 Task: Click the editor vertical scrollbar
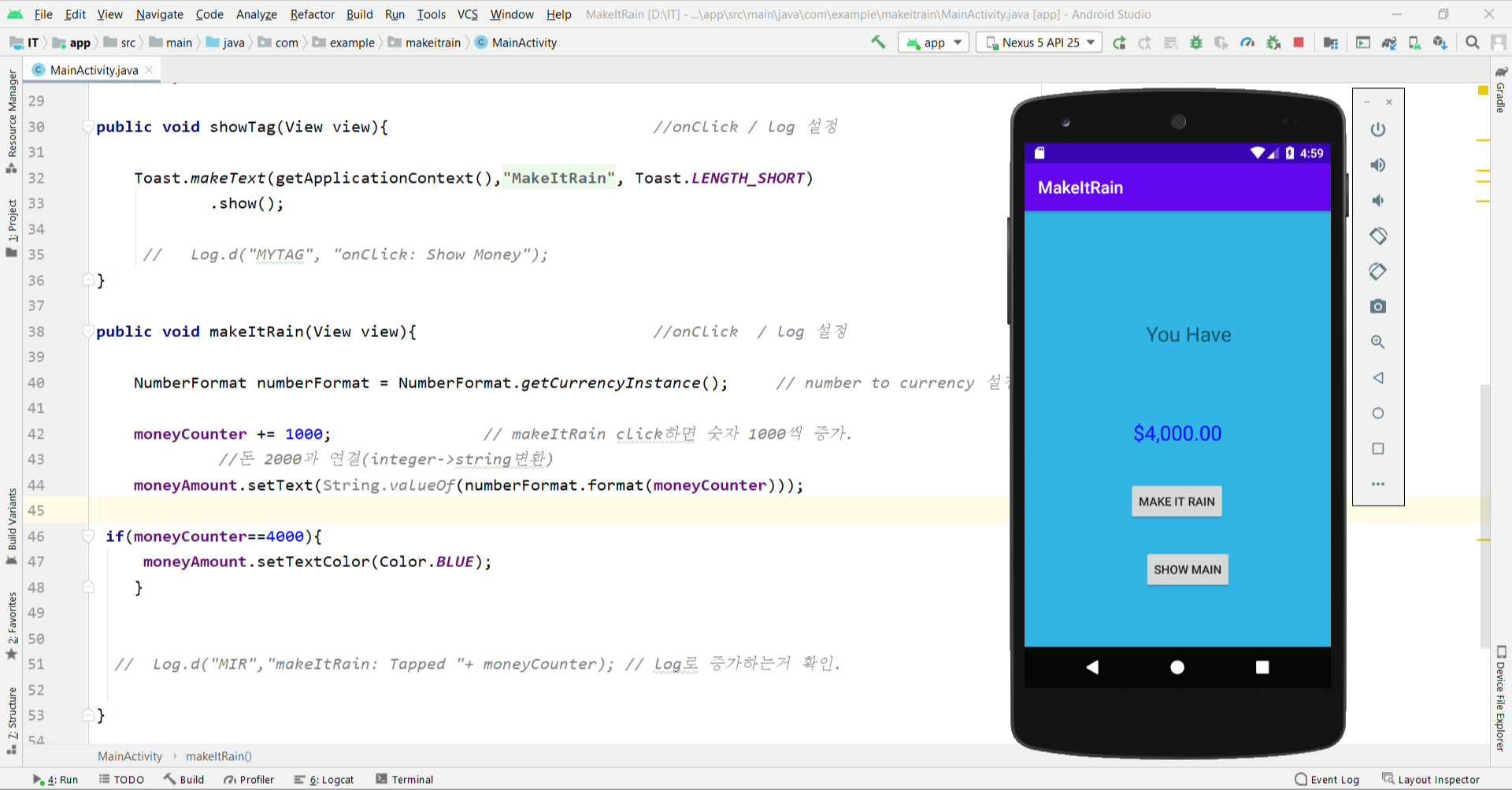1484,516
